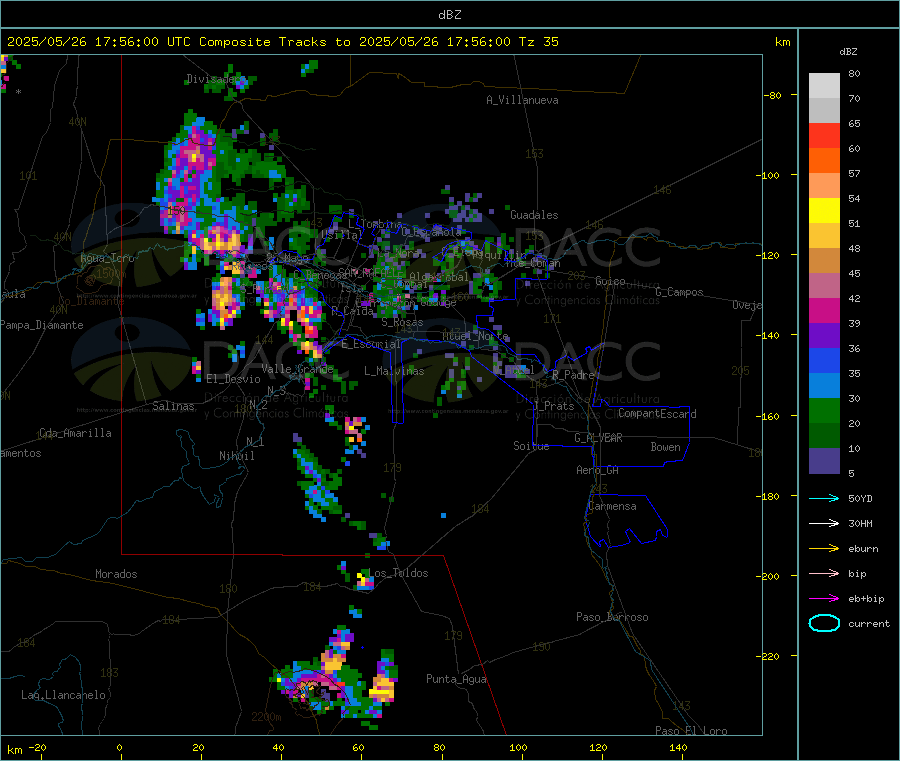The image size is (900, 761).
Task: Click the white 30HM track arrow in legend
Action: point(824,523)
